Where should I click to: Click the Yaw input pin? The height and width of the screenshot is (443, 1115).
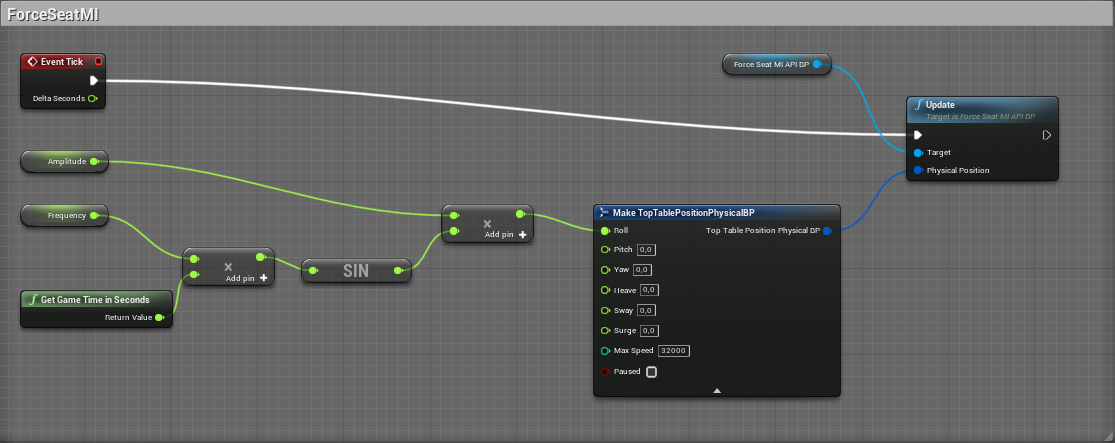604,269
